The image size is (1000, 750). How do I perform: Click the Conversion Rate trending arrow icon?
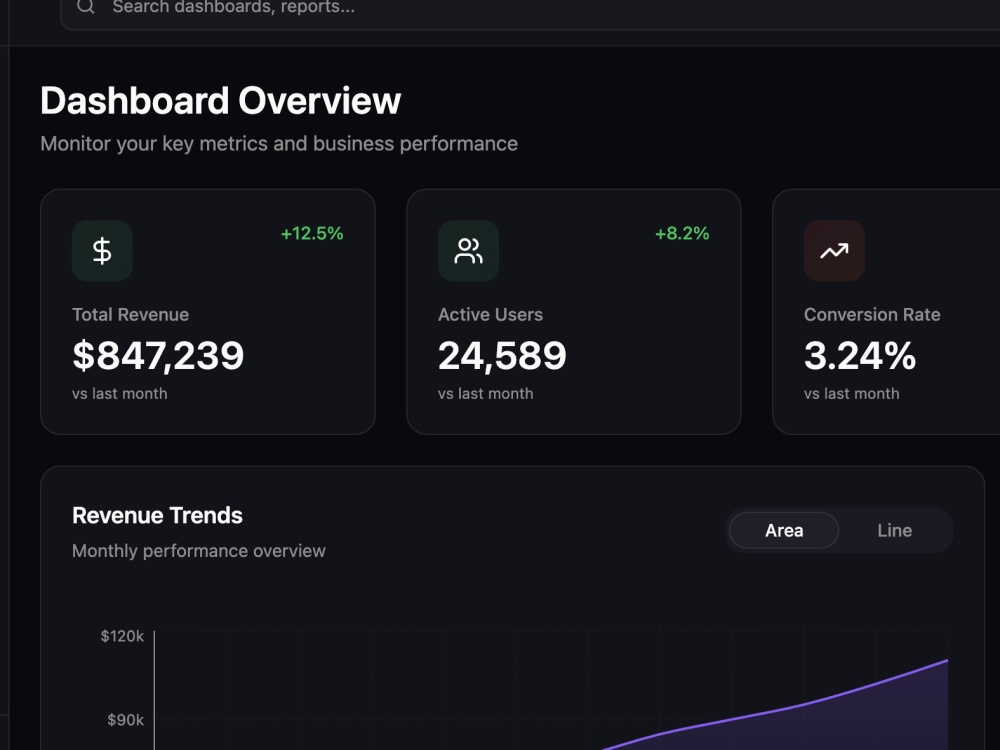click(x=834, y=251)
